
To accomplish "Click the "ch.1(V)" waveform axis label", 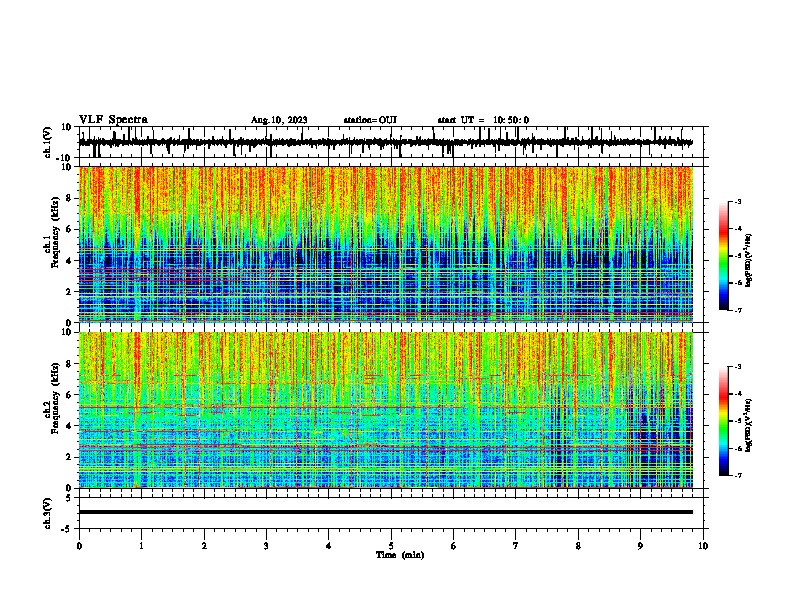I will pos(48,142).
